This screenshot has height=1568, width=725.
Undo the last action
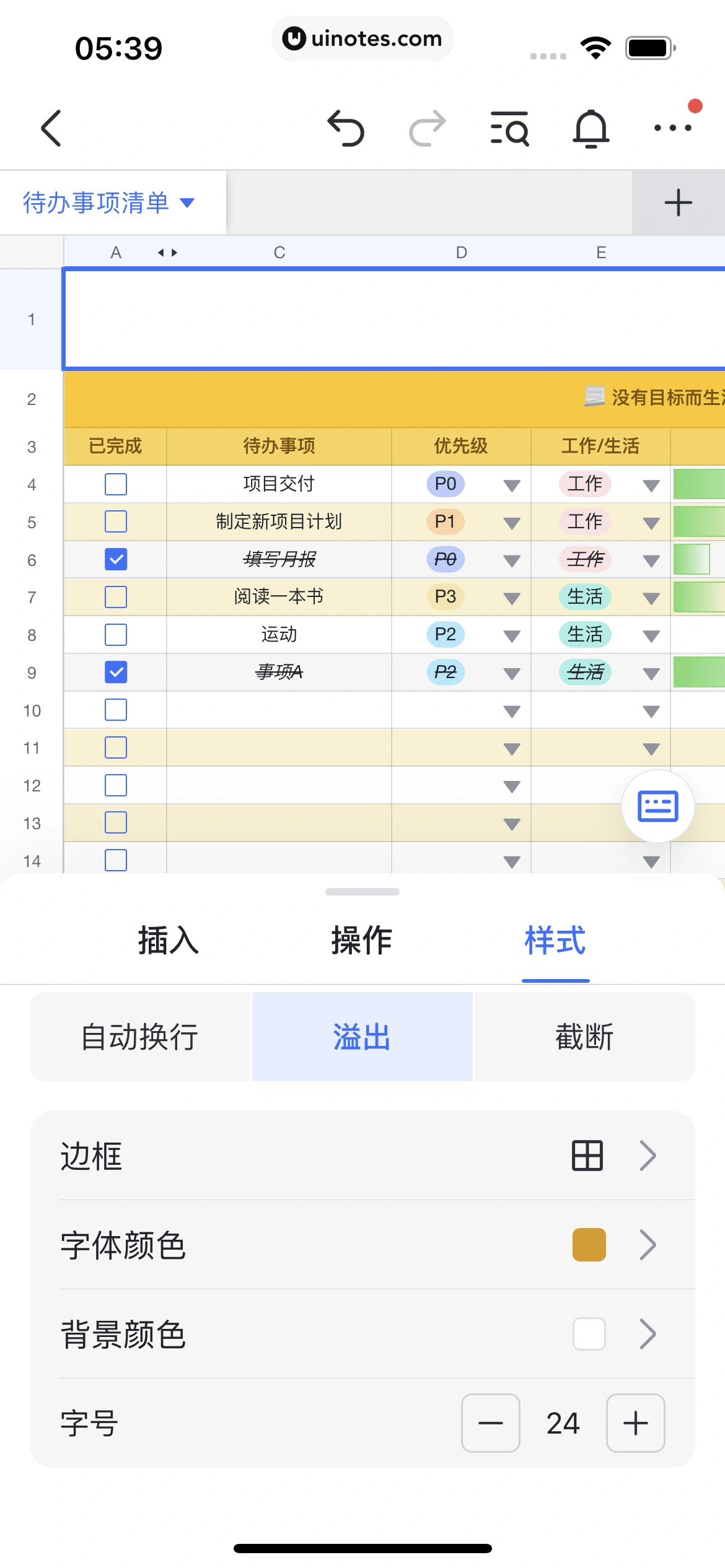click(346, 128)
